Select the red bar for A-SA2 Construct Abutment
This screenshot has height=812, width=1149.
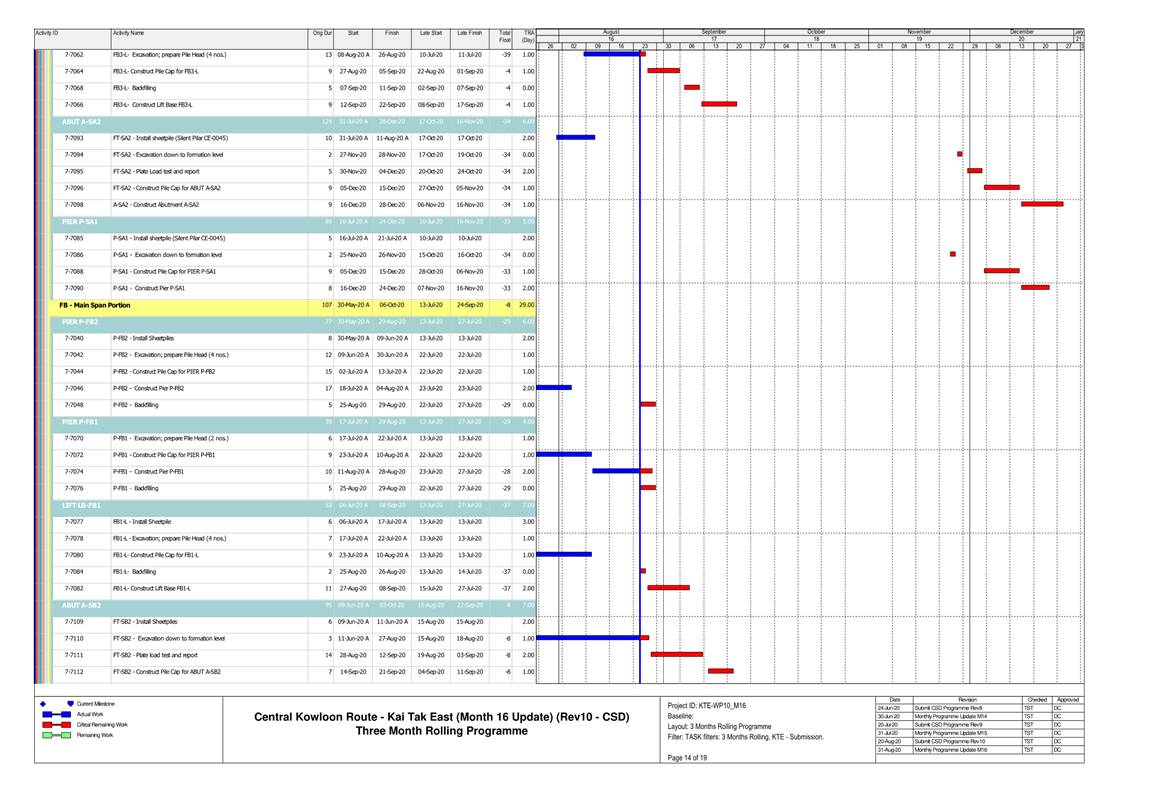[1042, 204]
